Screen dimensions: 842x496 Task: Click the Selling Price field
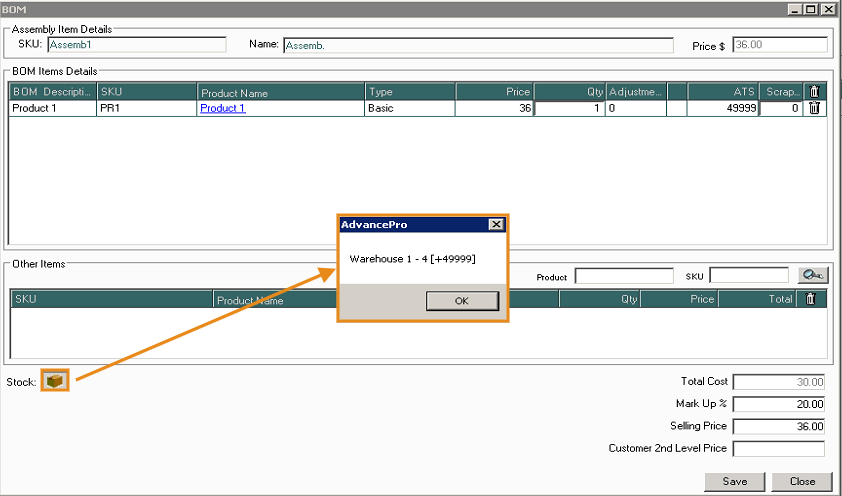click(x=779, y=426)
